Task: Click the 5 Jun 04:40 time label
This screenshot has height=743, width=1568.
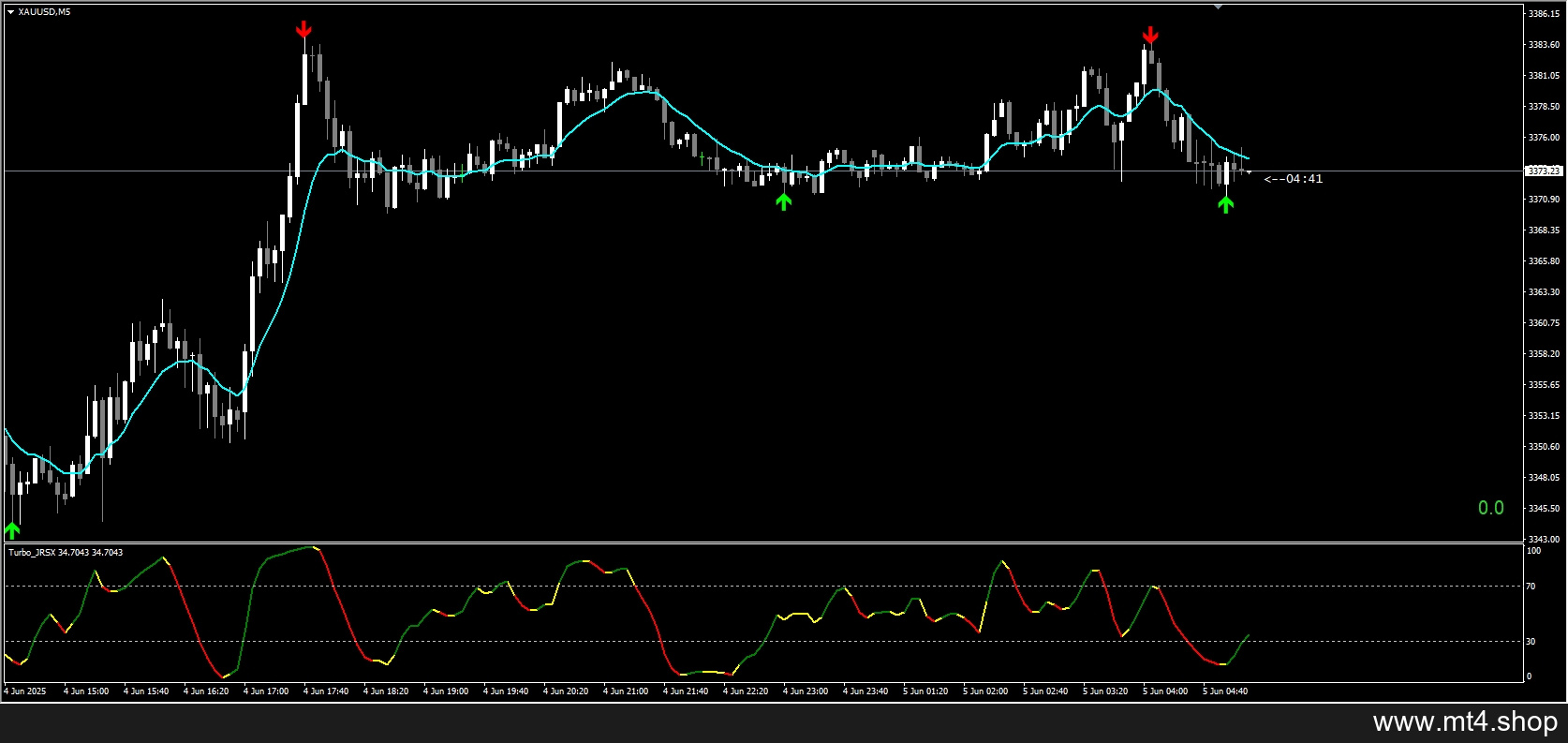Action: (x=1225, y=691)
